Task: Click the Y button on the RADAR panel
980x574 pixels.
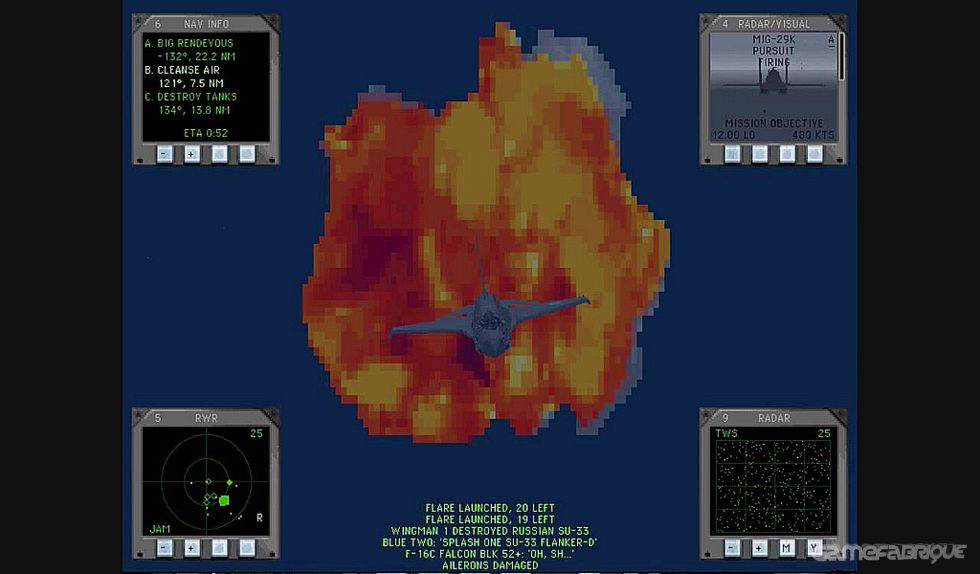Action: (814, 548)
